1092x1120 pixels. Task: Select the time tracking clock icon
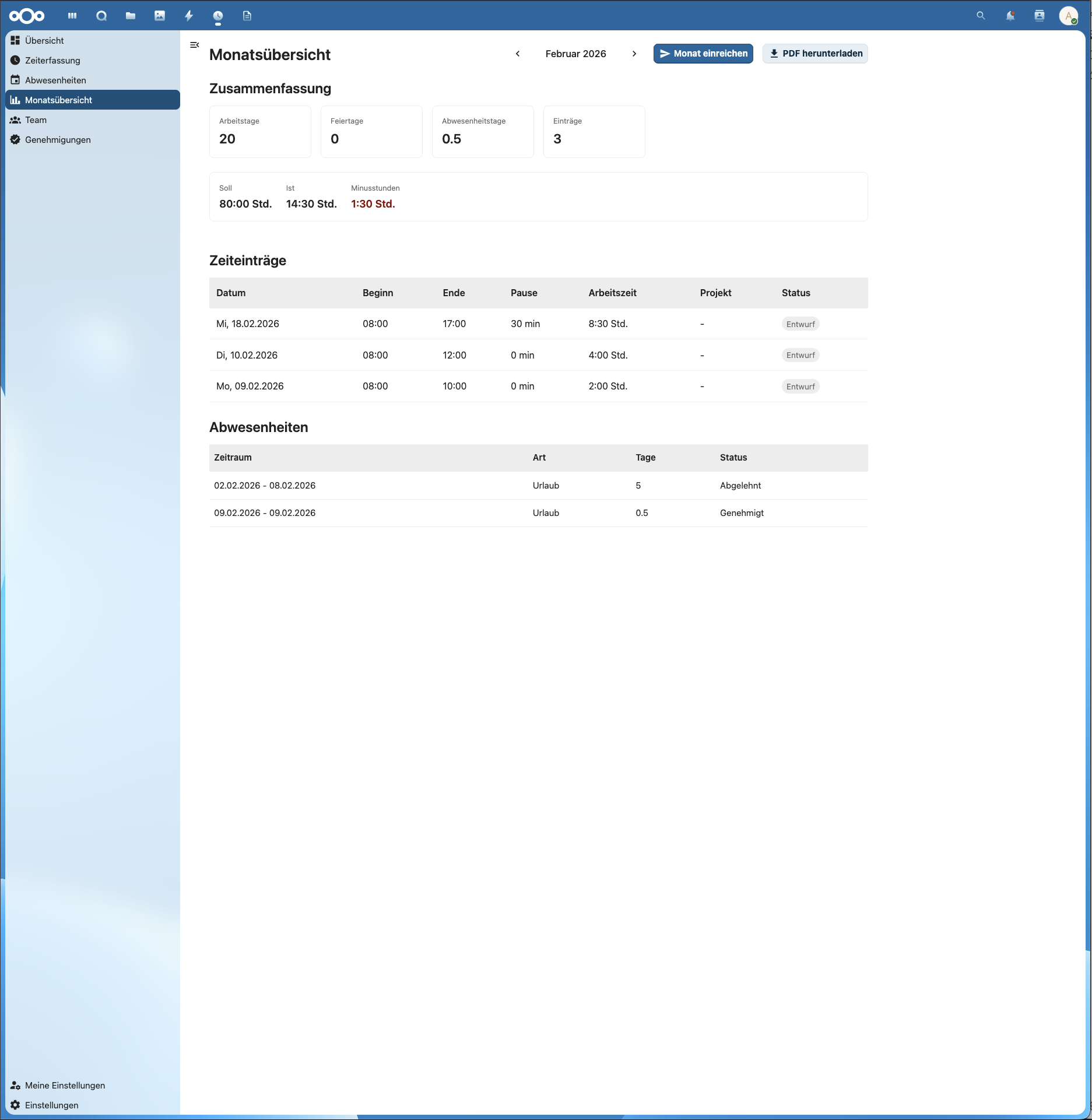click(217, 15)
